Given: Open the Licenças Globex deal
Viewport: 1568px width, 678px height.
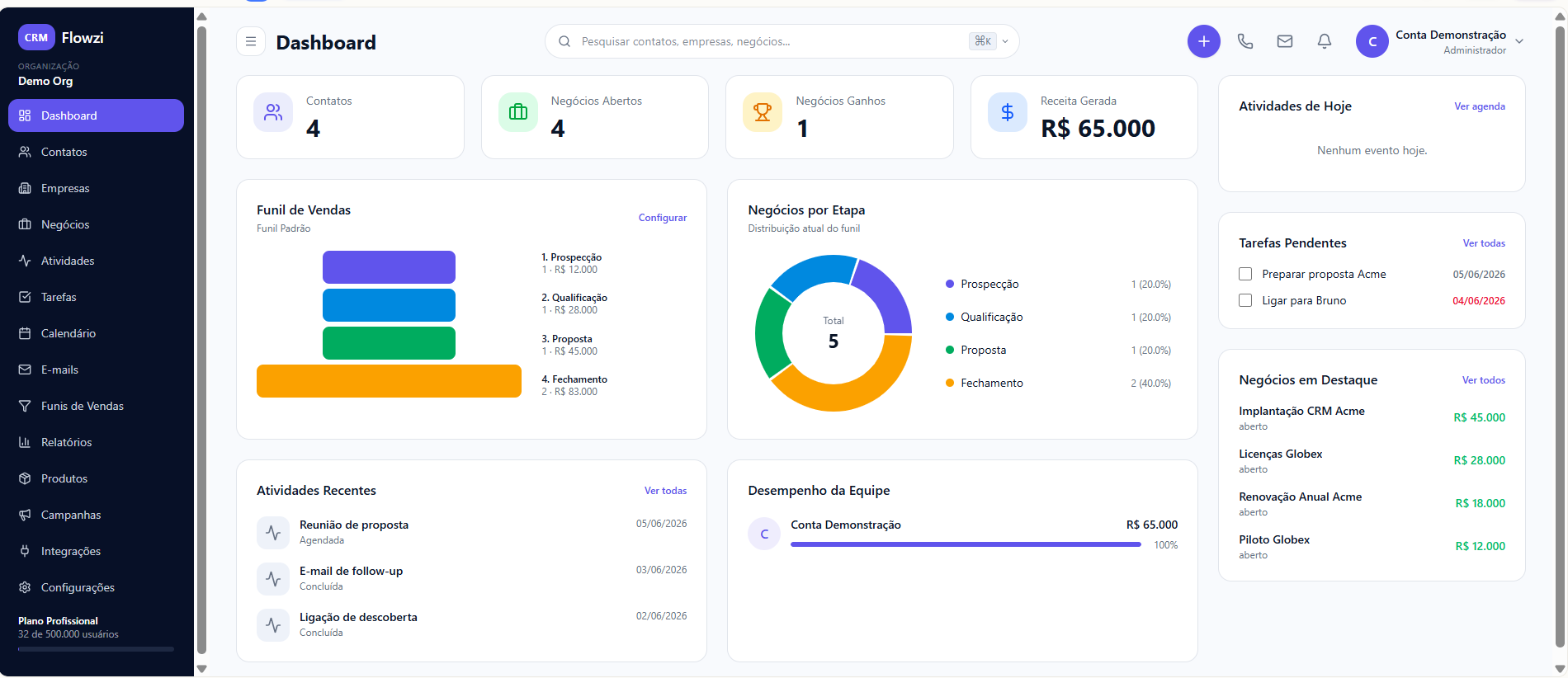Looking at the screenshot, I should coord(1372,460).
